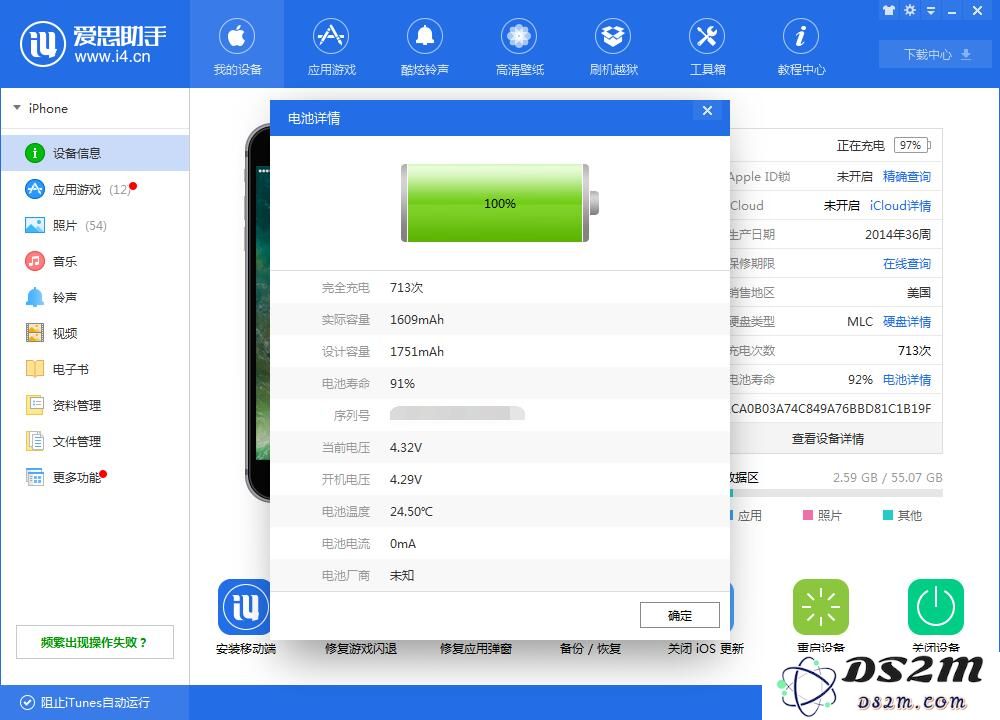Click 关闭设备 power icon

click(x=936, y=606)
